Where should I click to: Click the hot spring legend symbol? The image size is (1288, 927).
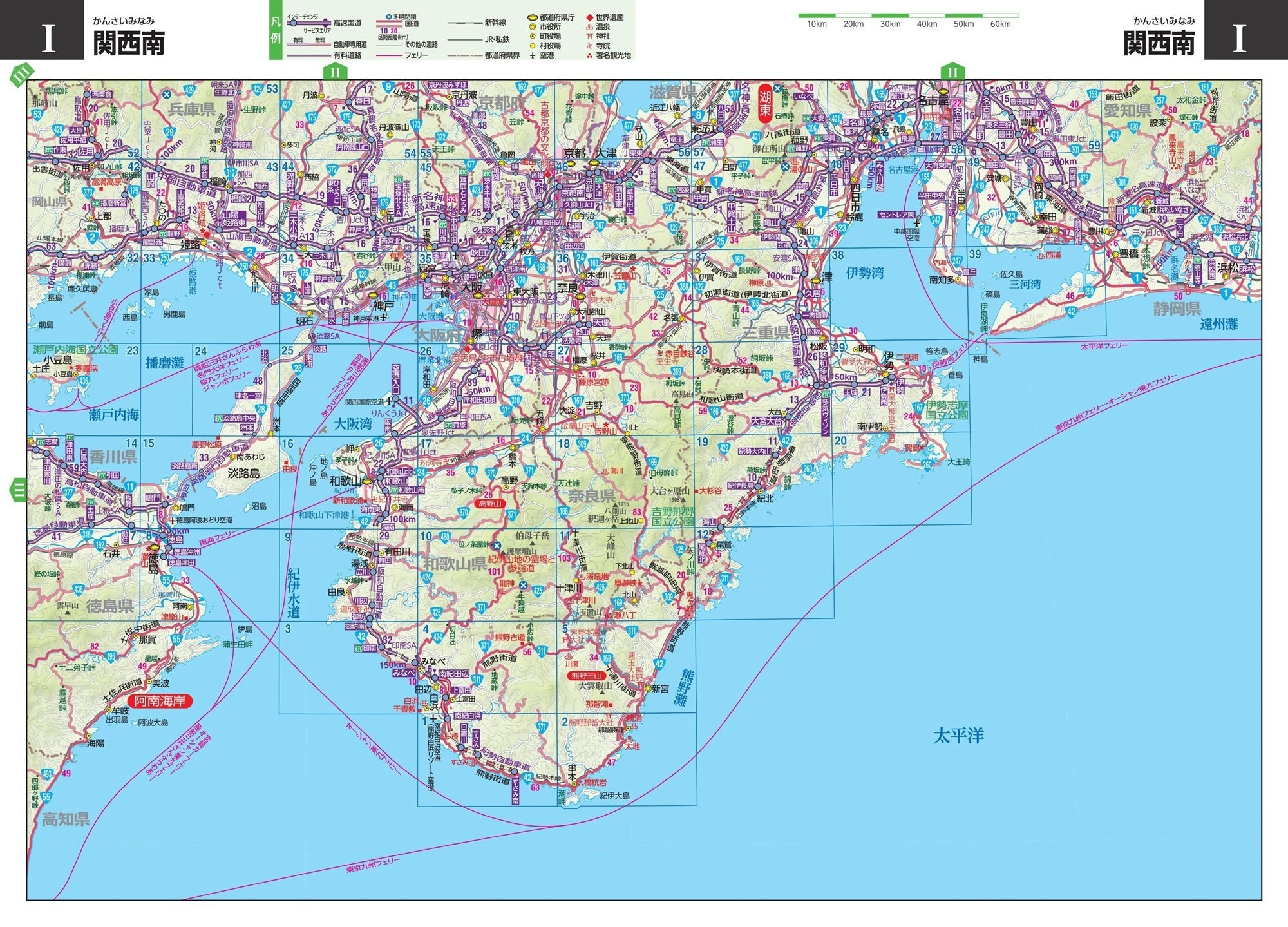[589, 27]
